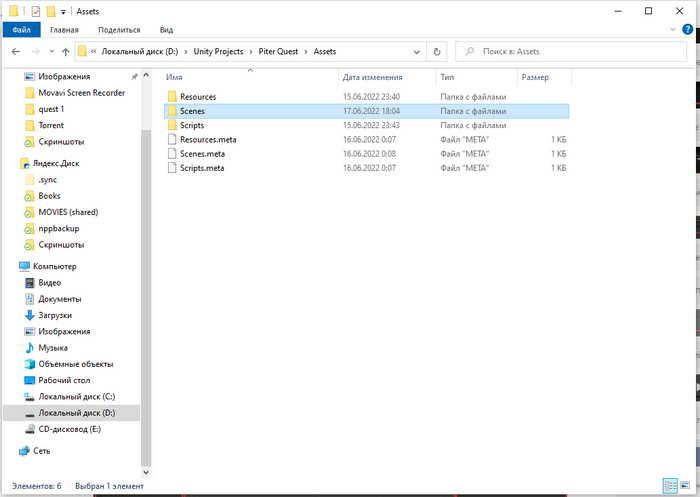Switch to details view in the status bar
The image size is (700, 497).
coord(669,486)
